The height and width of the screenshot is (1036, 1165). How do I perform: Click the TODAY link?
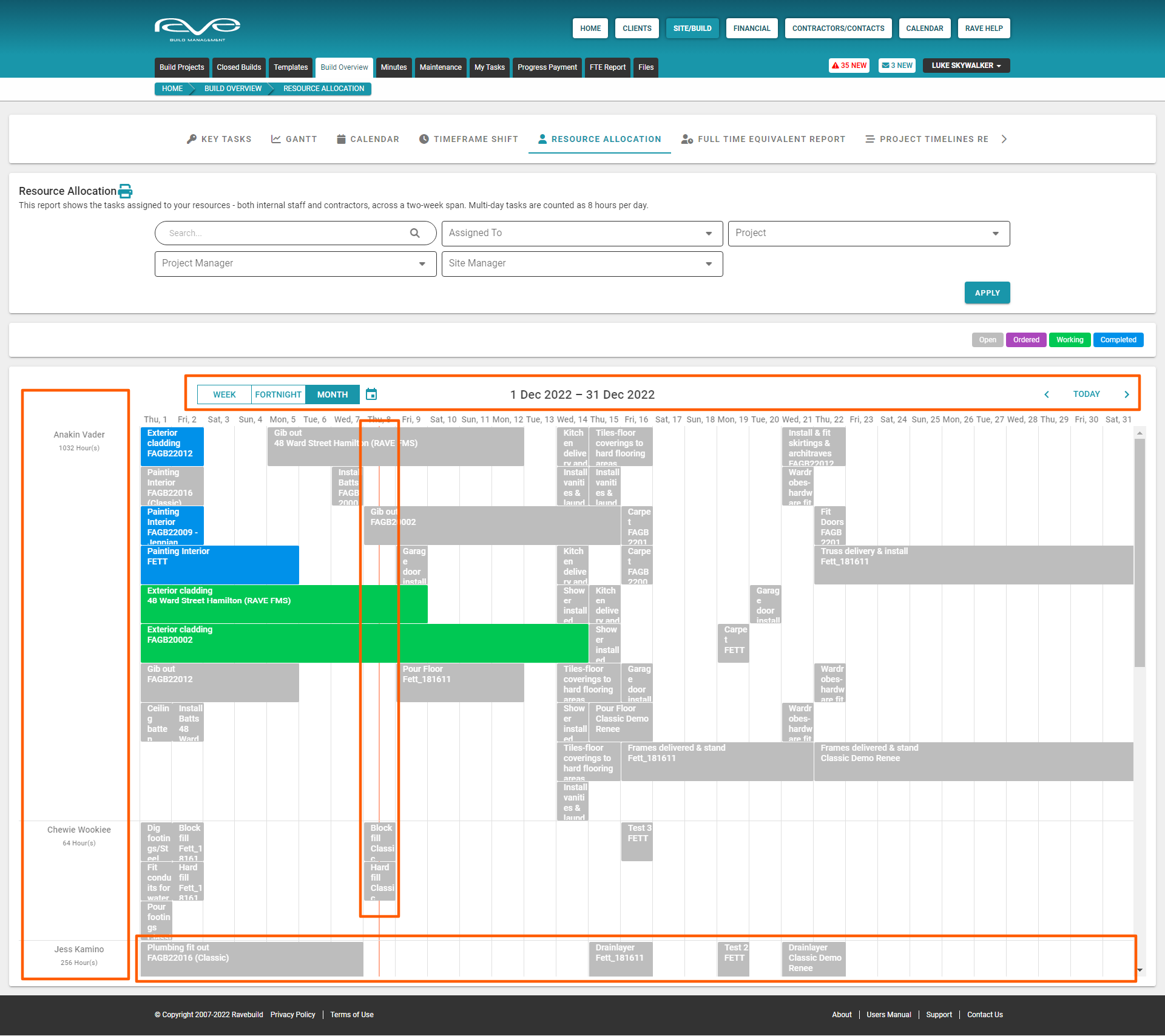pyautogui.click(x=1086, y=394)
